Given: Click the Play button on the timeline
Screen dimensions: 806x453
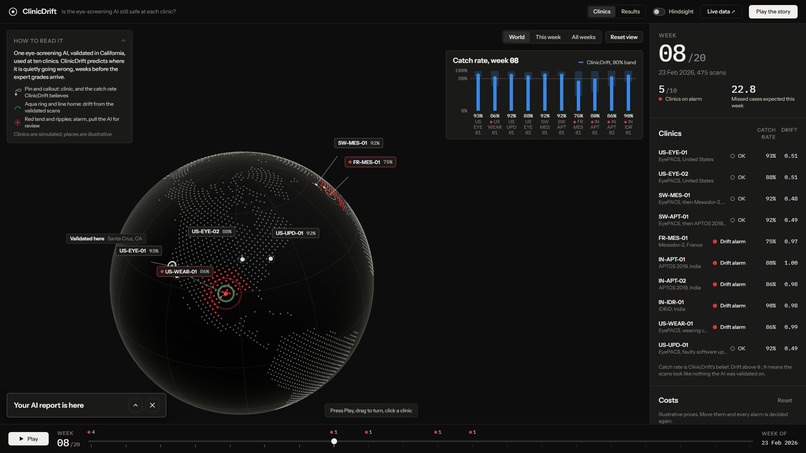Looking at the screenshot, I should [28, 439].
